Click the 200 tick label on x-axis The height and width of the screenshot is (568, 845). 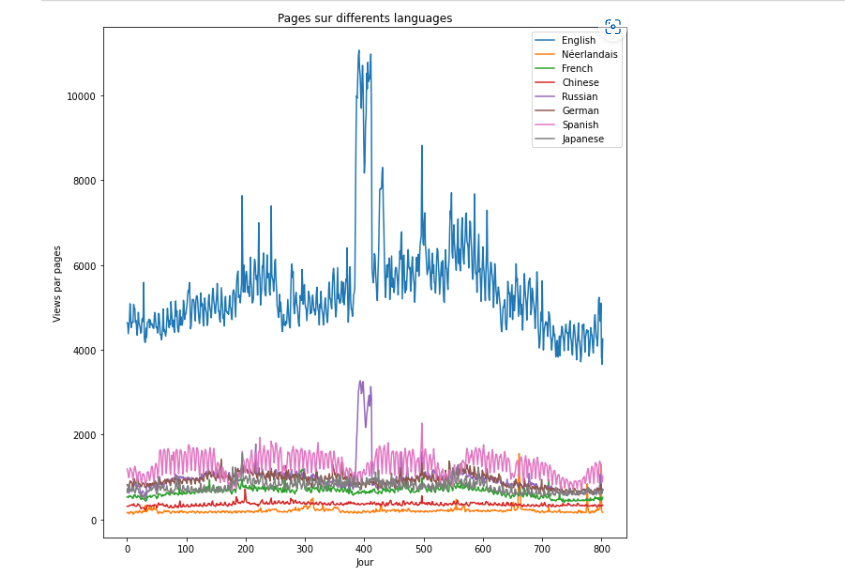246,549
